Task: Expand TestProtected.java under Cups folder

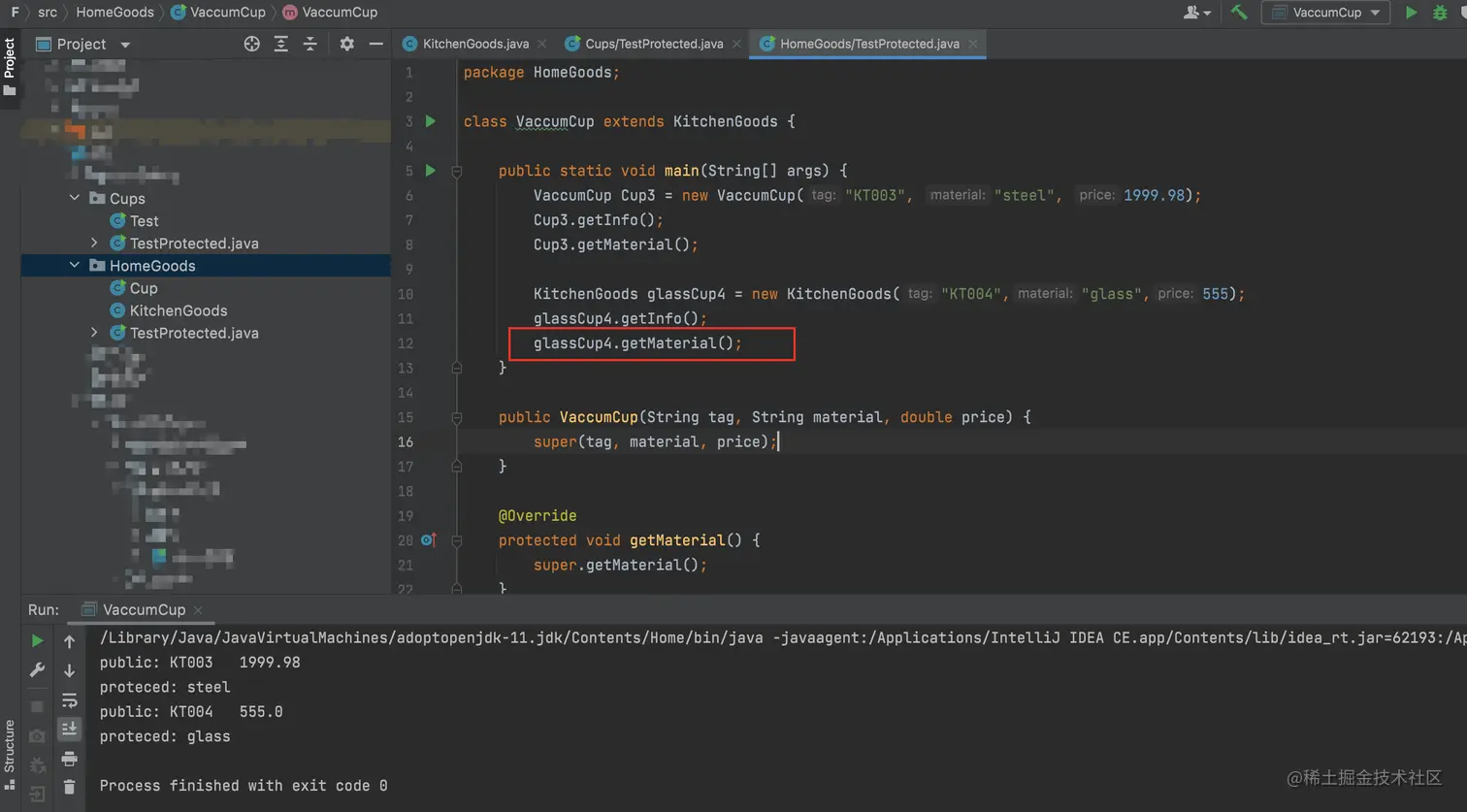Action: [x=94, y=243]
